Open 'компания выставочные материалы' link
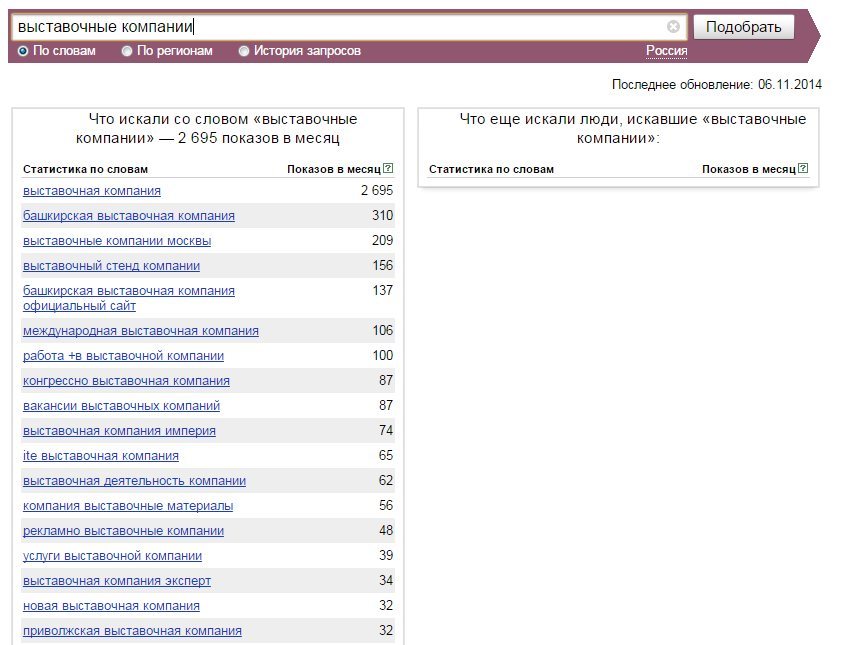 tap(128, 506)
